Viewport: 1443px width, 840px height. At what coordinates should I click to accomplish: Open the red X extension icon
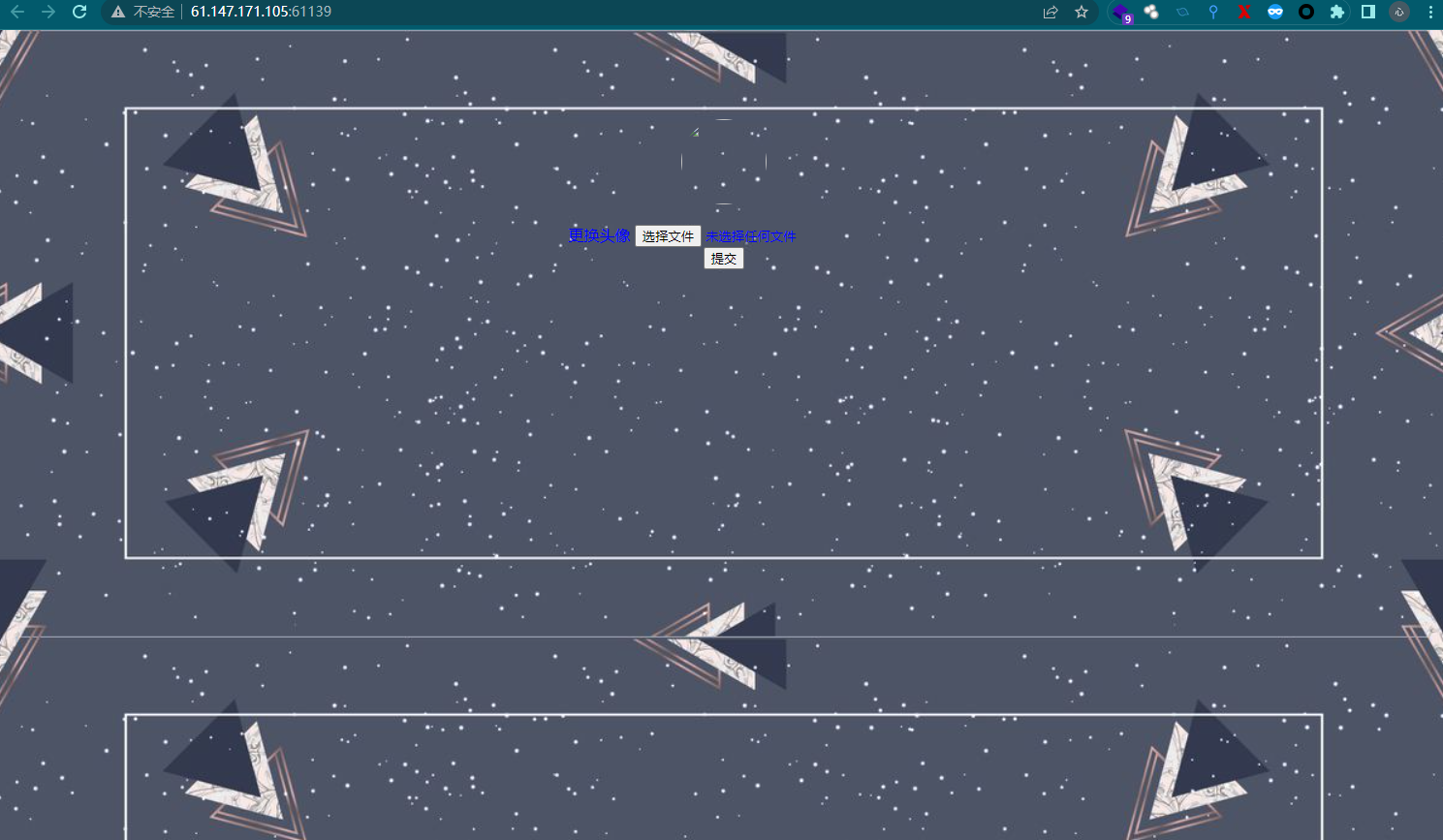(1244, 12)
